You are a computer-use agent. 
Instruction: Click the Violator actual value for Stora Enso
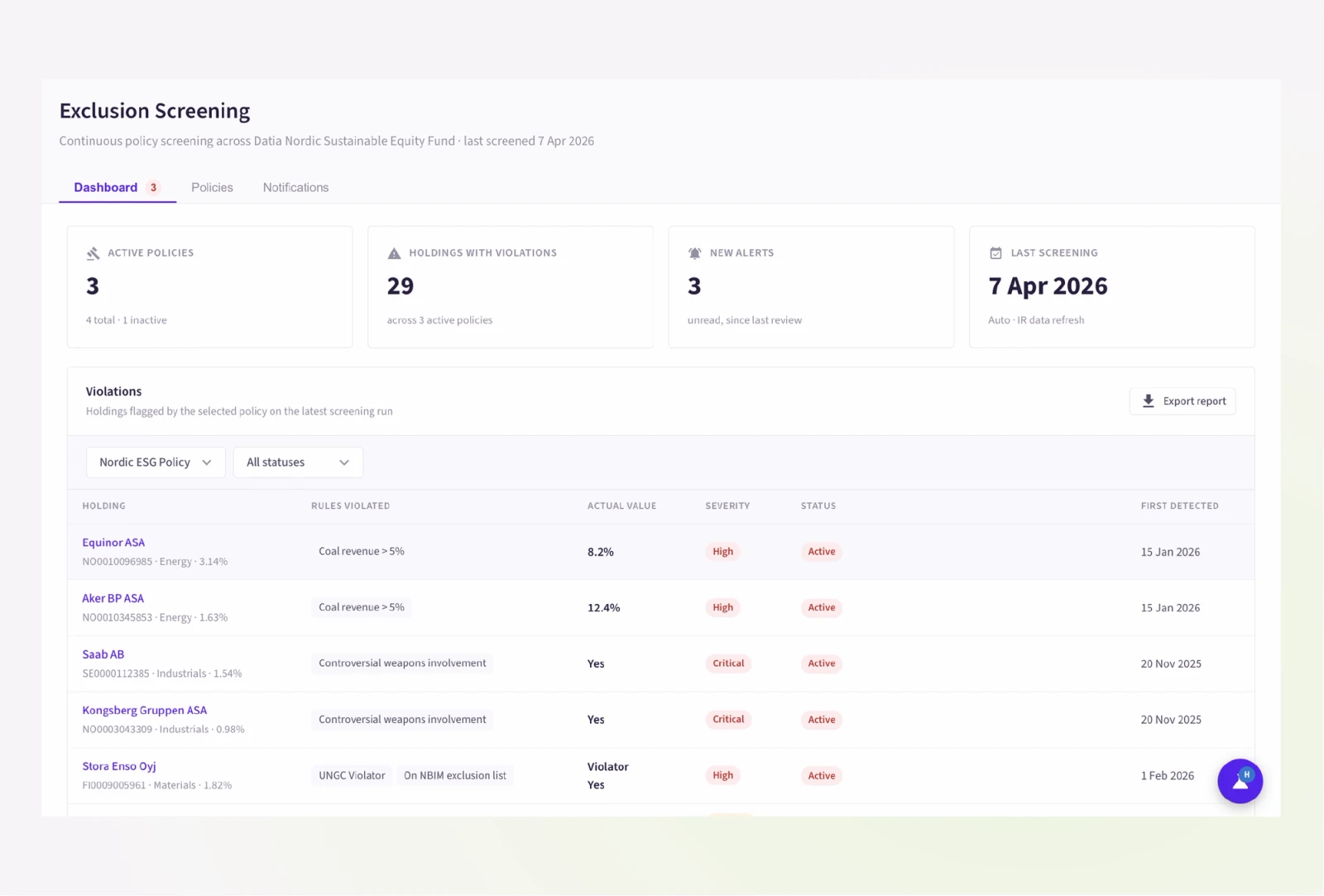[x=608, y=767]
